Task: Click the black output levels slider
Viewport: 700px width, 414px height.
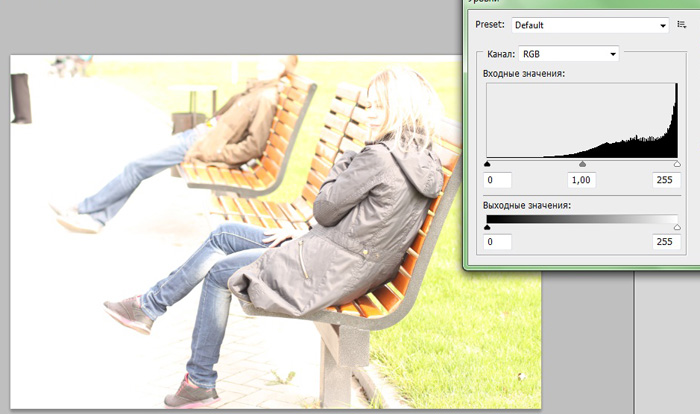Action: (487, 227)
